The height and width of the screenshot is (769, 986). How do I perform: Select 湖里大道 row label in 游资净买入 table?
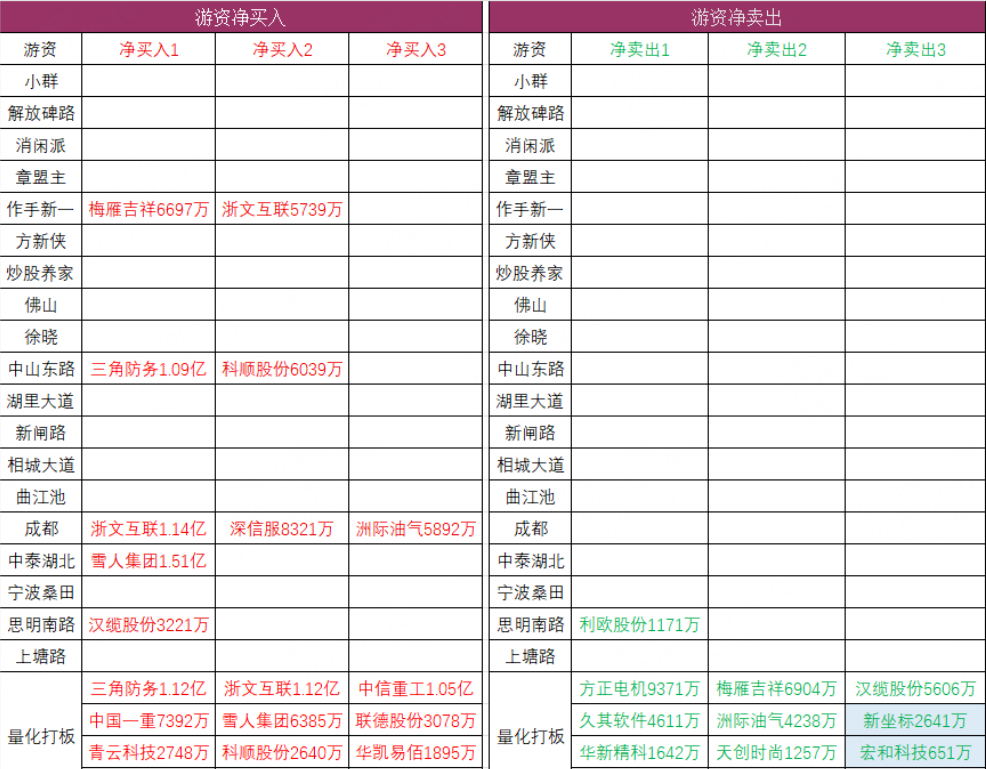[41, 401]
